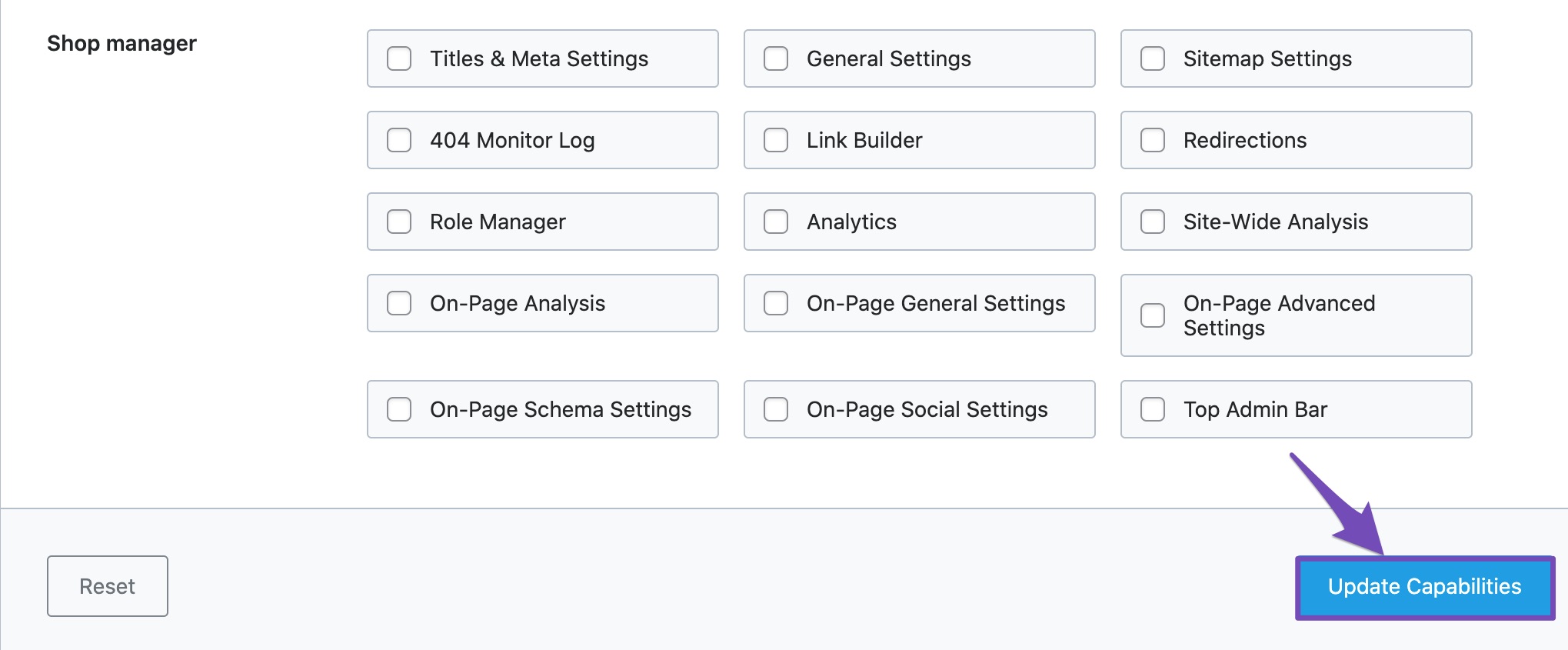This screenshot has height=650, width=1568.
Task: Tick the Top Admin Bar checkbox
Action: (x=1153, y=409)
